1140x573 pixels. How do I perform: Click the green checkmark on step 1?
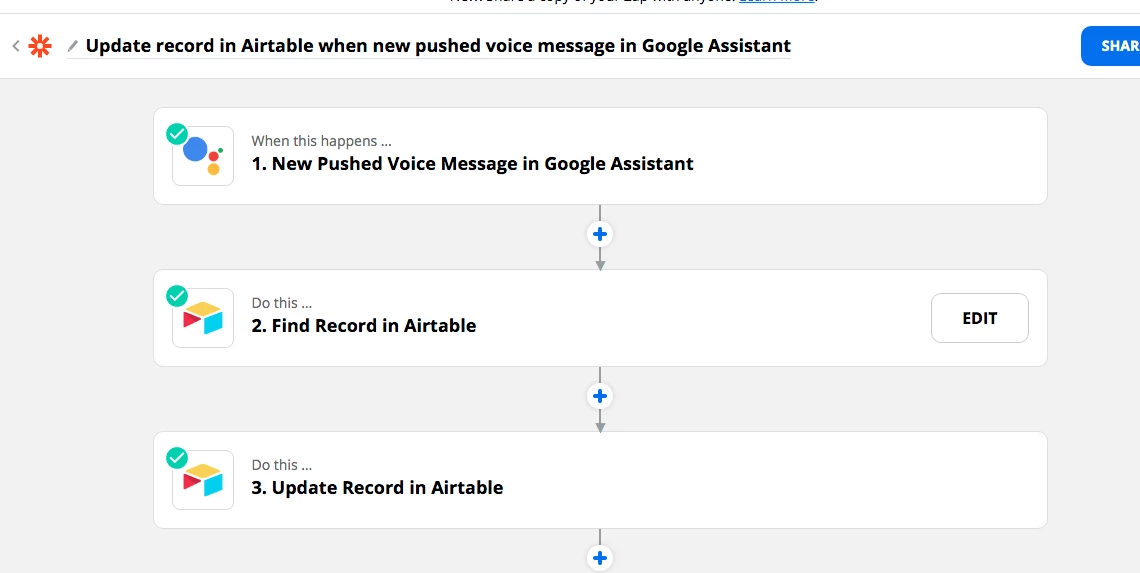point(177,134)
